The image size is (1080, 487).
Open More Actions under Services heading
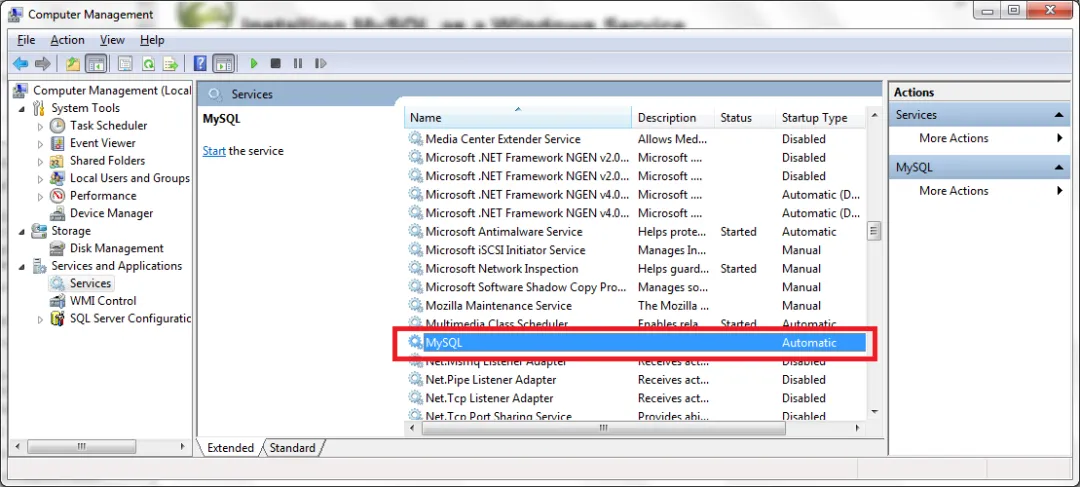[953, 138]
